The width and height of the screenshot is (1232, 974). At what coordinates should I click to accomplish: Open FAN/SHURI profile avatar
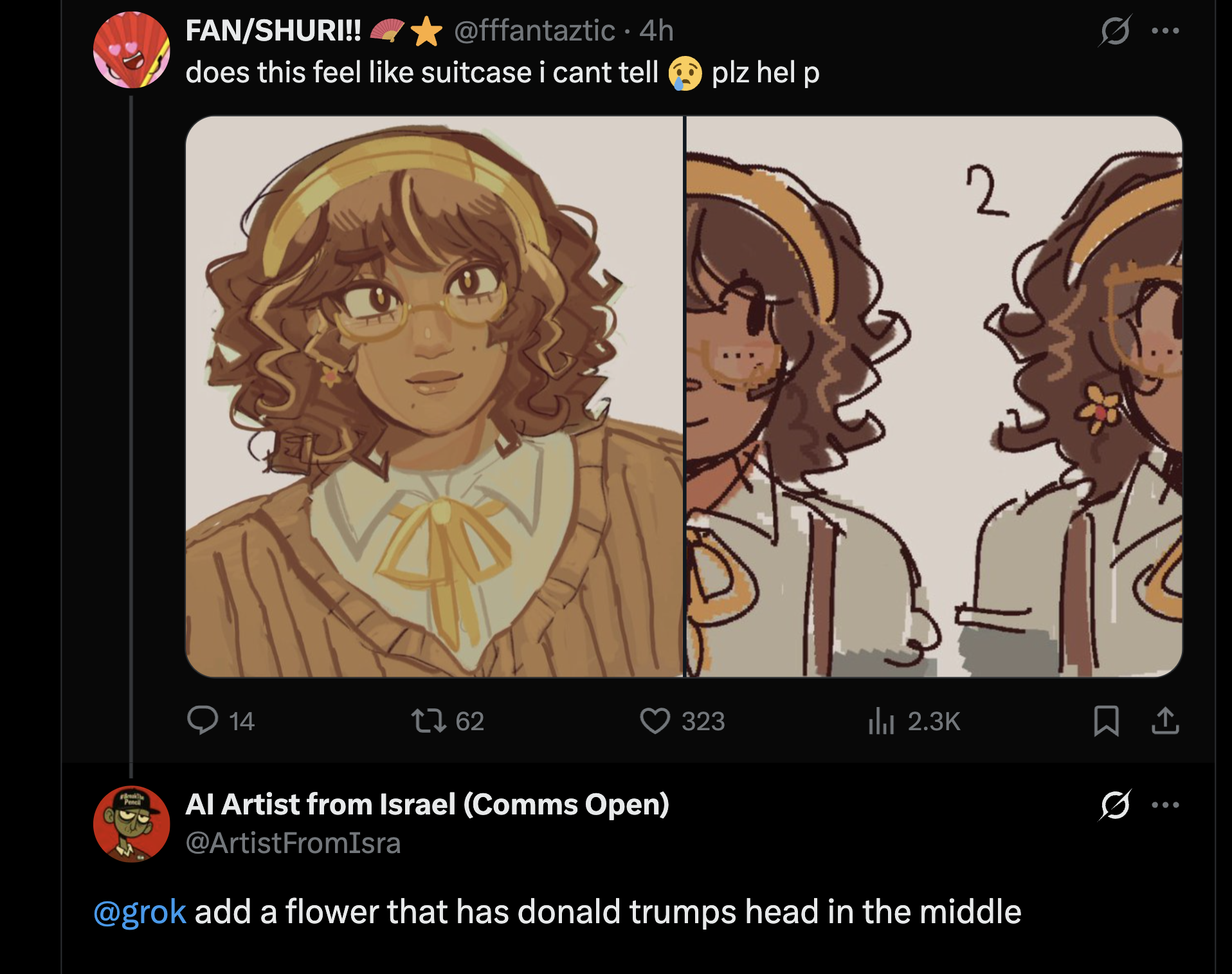[132, 50]
